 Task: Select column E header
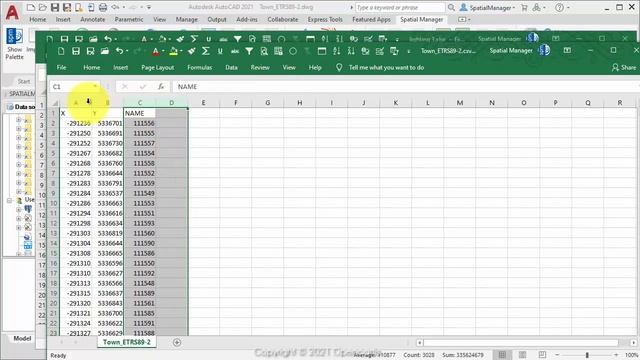click(203, 103)
